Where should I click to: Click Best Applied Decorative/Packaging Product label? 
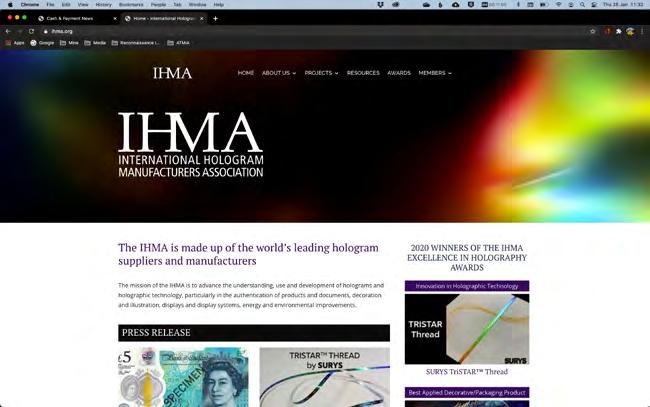(467, 392)
